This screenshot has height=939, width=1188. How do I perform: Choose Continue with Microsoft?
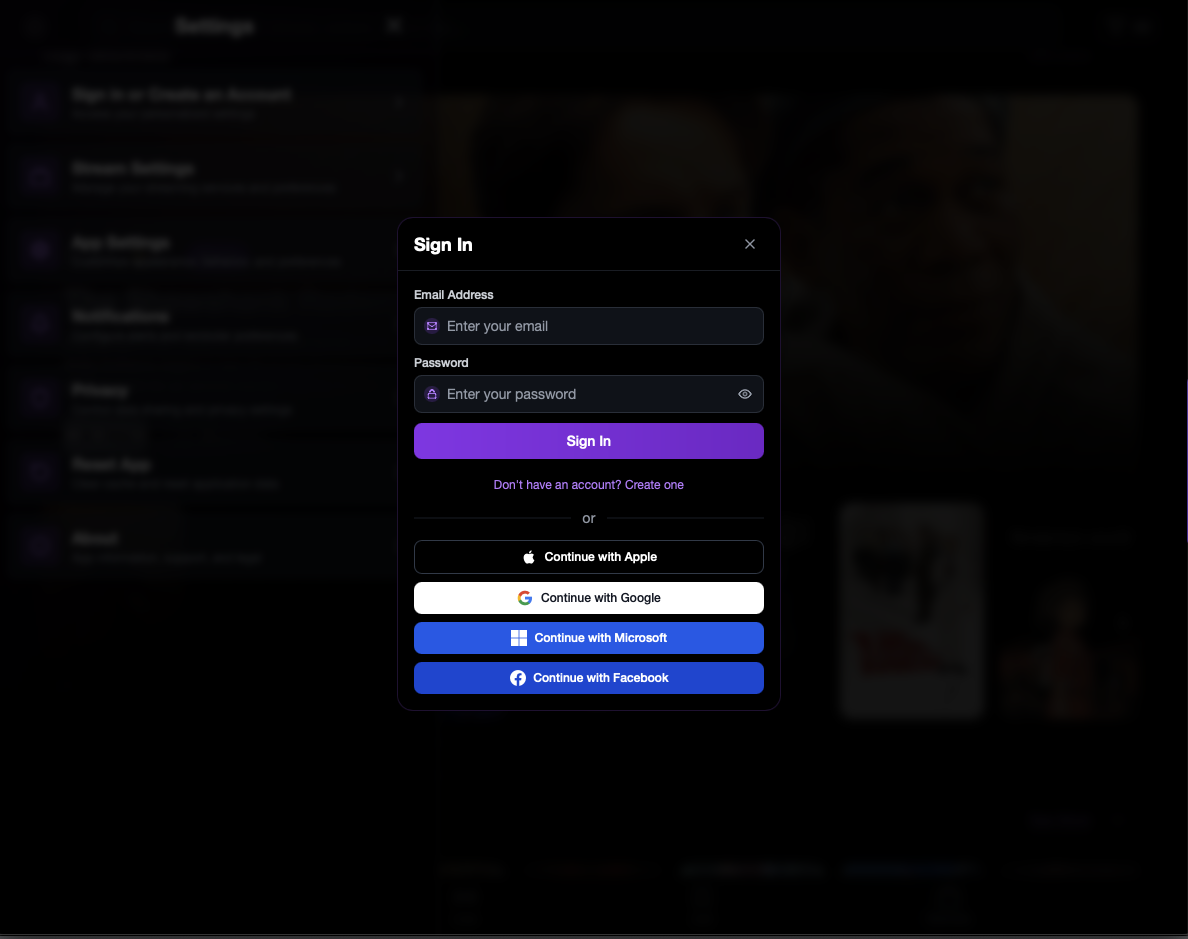[589, 638]
